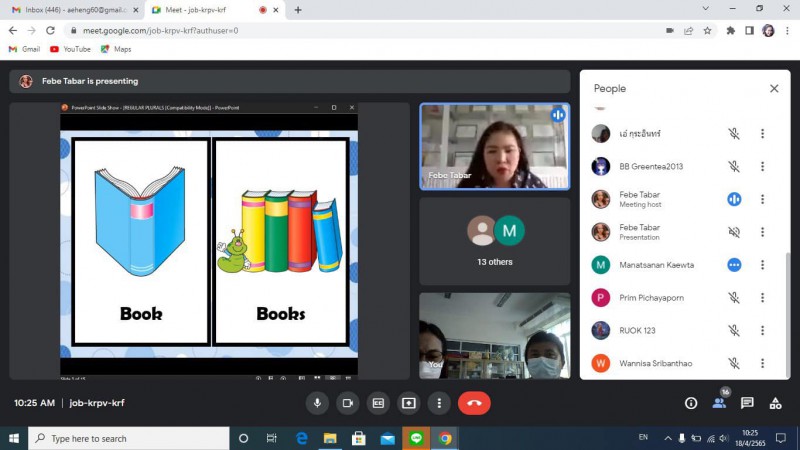Screen dimensions: 800x450
Task: Click the Present now screen share icon
Action: coord(408,403)
